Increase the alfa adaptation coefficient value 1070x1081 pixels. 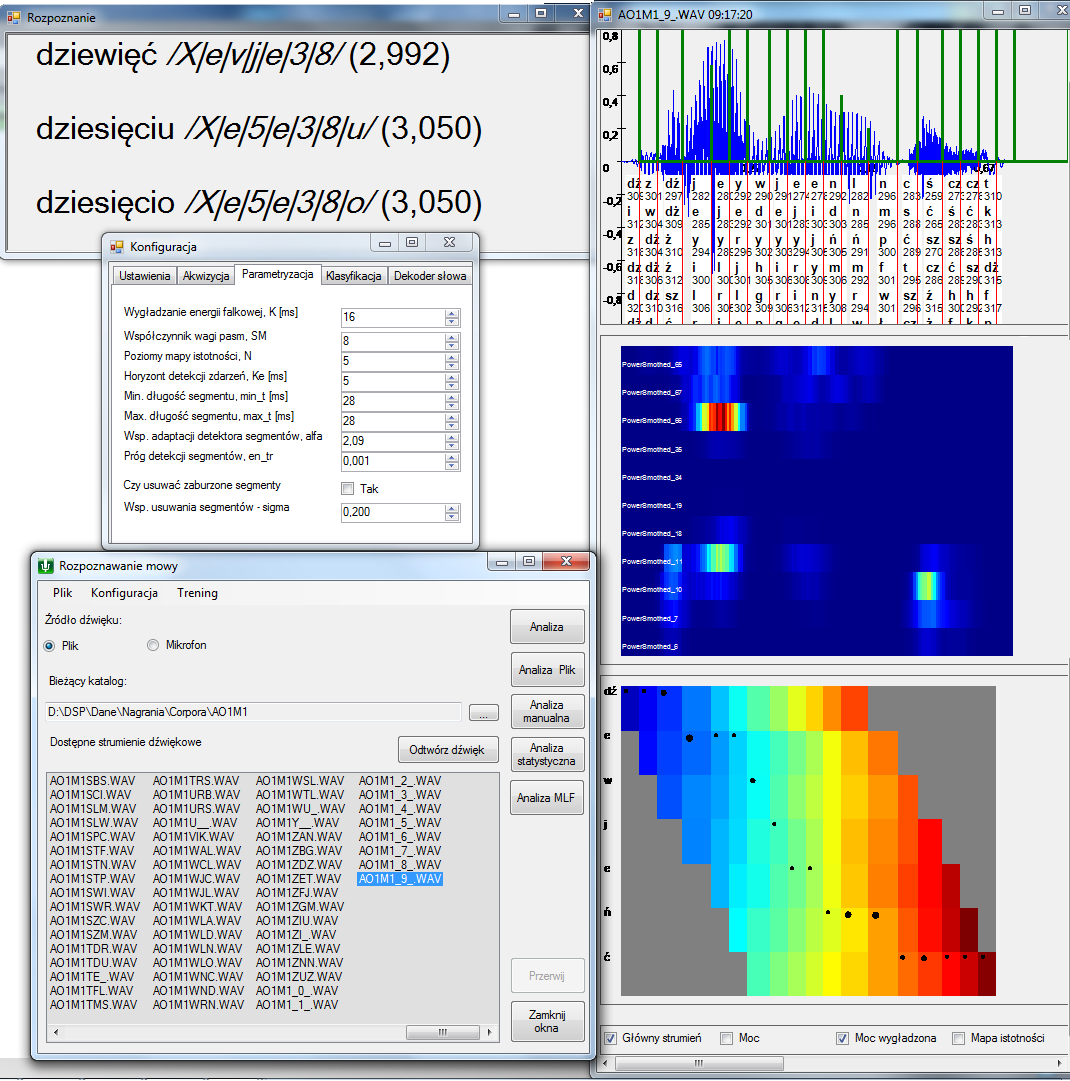[x=452, y=437]
